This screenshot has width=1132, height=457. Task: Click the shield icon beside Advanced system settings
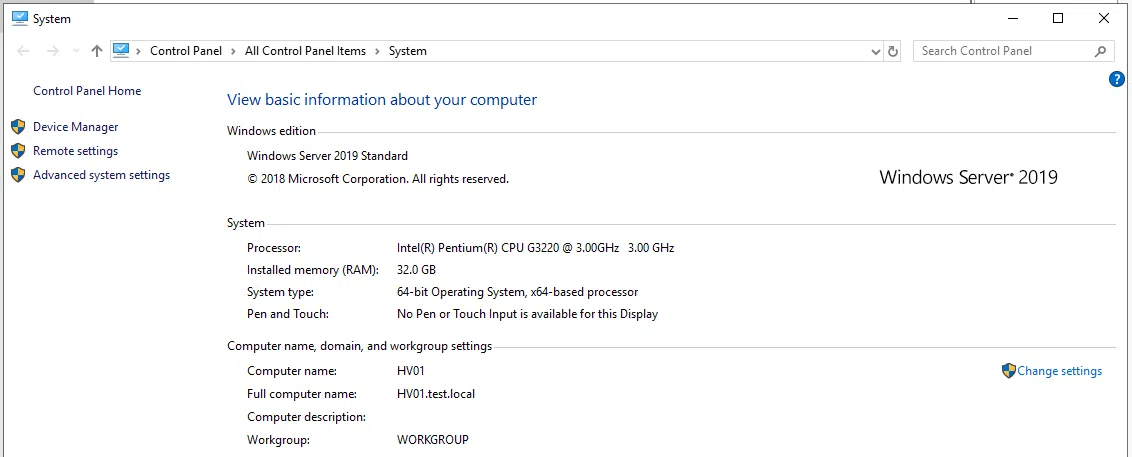point(17,175)
